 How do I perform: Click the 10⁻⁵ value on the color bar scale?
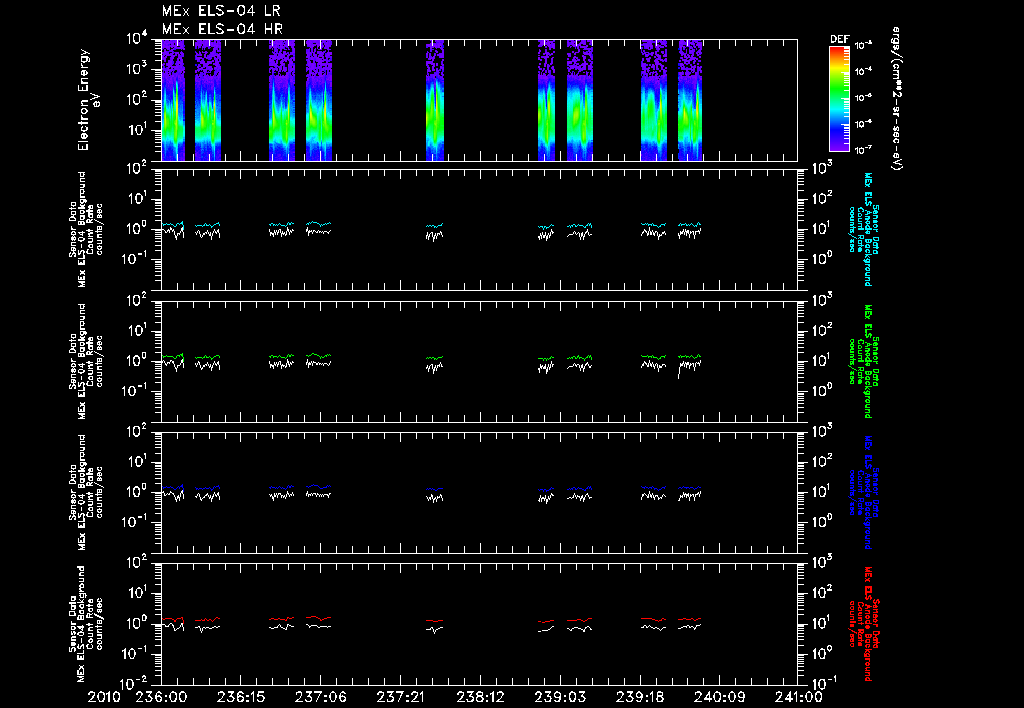863,97
